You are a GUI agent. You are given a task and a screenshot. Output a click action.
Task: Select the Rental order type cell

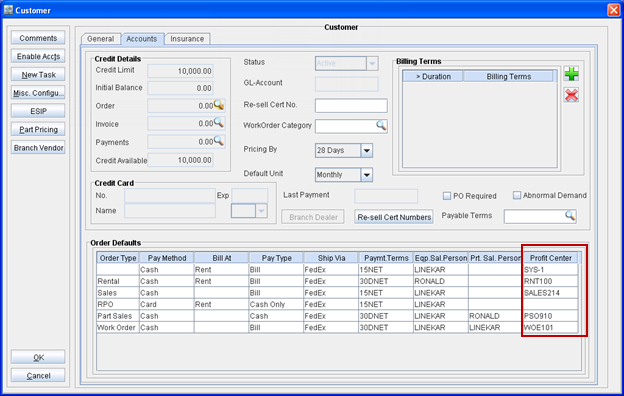tap(118, 281)
